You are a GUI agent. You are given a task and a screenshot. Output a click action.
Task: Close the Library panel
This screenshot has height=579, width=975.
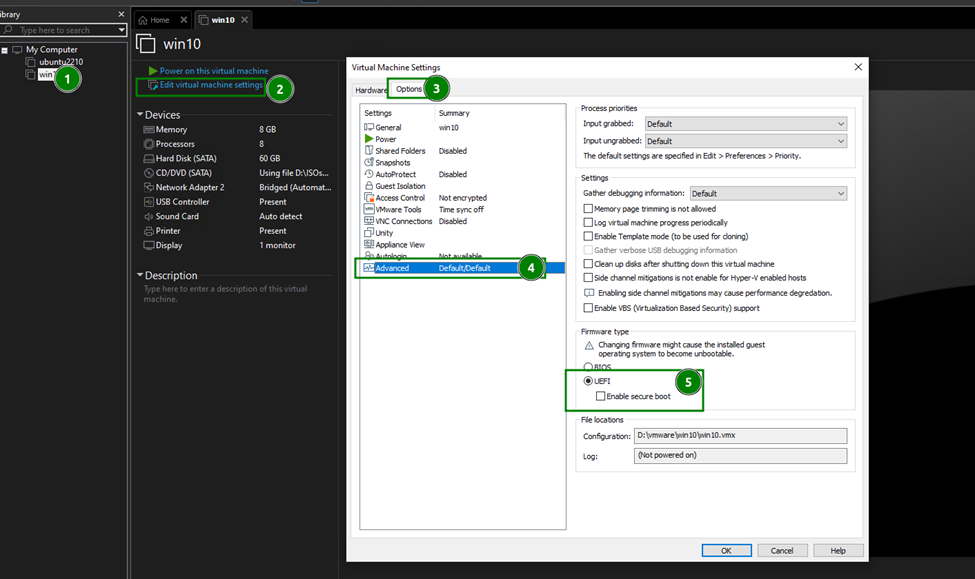point(121,14)
